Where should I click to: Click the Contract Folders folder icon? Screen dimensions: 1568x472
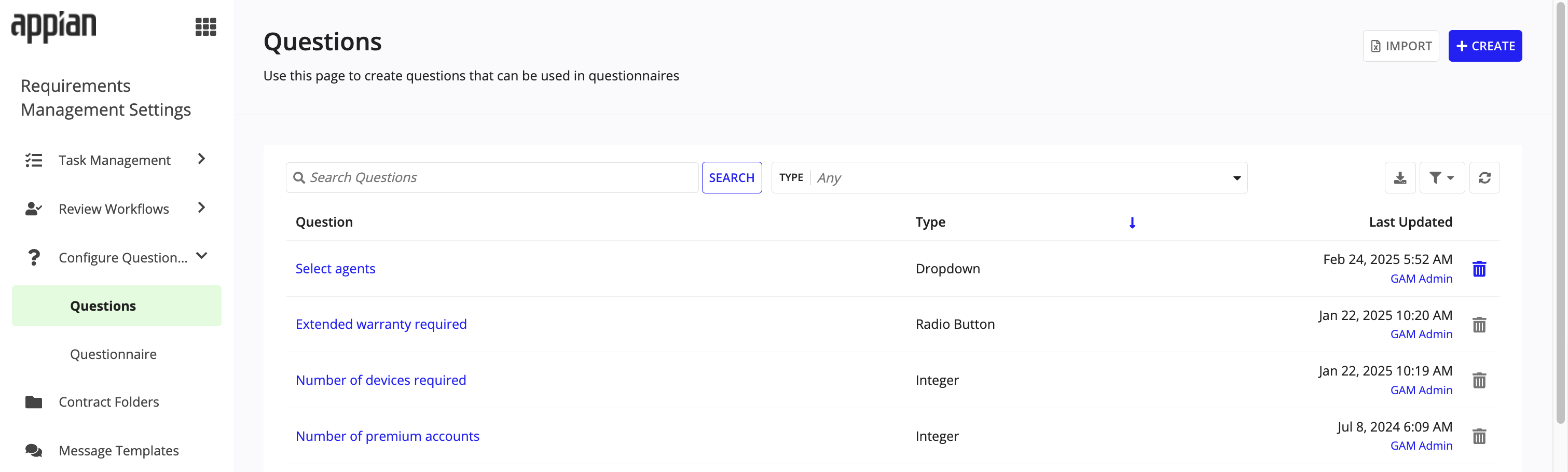click(x=34, y=402)
